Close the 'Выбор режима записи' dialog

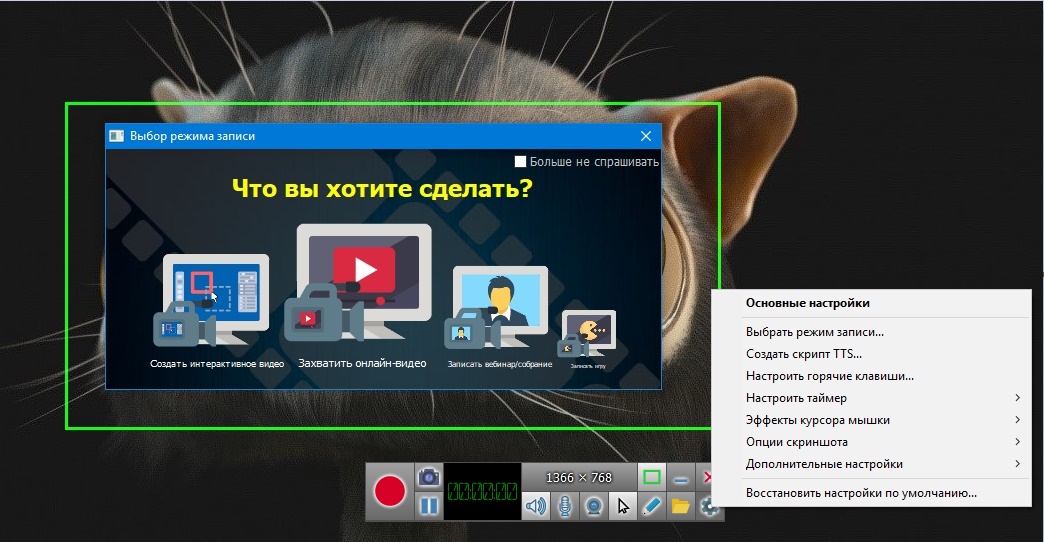click(x=646, y=136)
